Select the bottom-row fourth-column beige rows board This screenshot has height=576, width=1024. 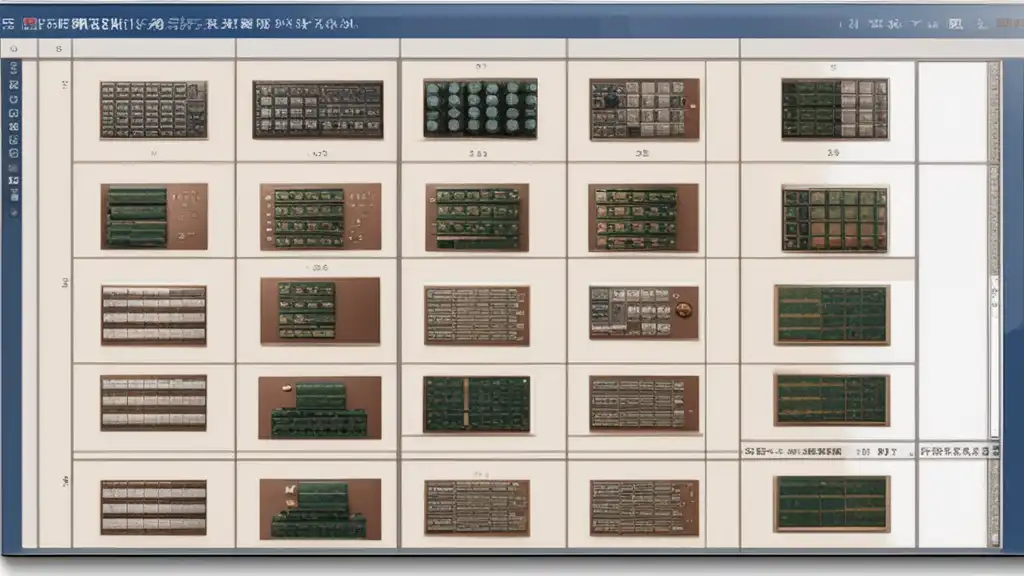pos(644,508)
